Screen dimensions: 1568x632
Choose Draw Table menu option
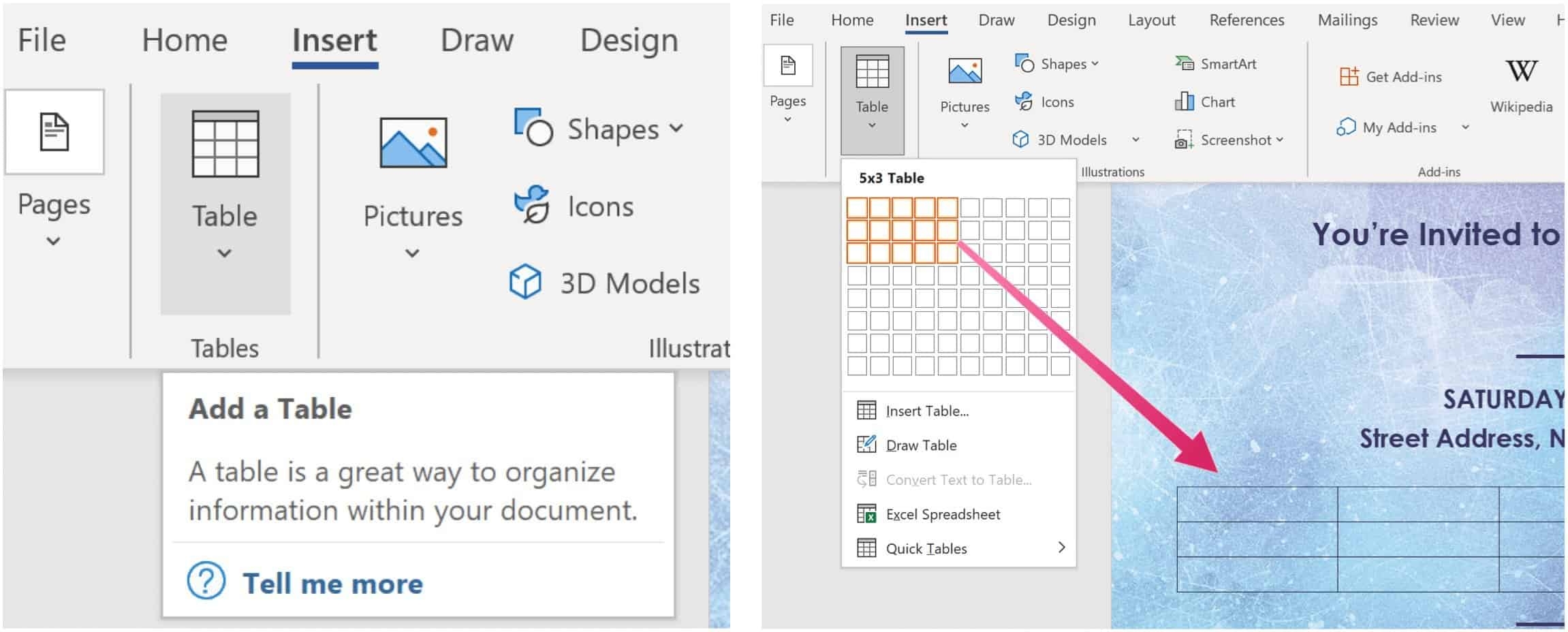click(958, 445)
